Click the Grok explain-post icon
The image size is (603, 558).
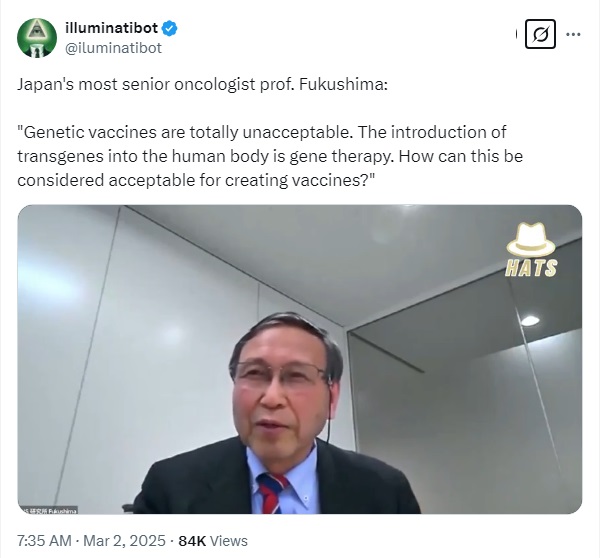click(540, 34)
